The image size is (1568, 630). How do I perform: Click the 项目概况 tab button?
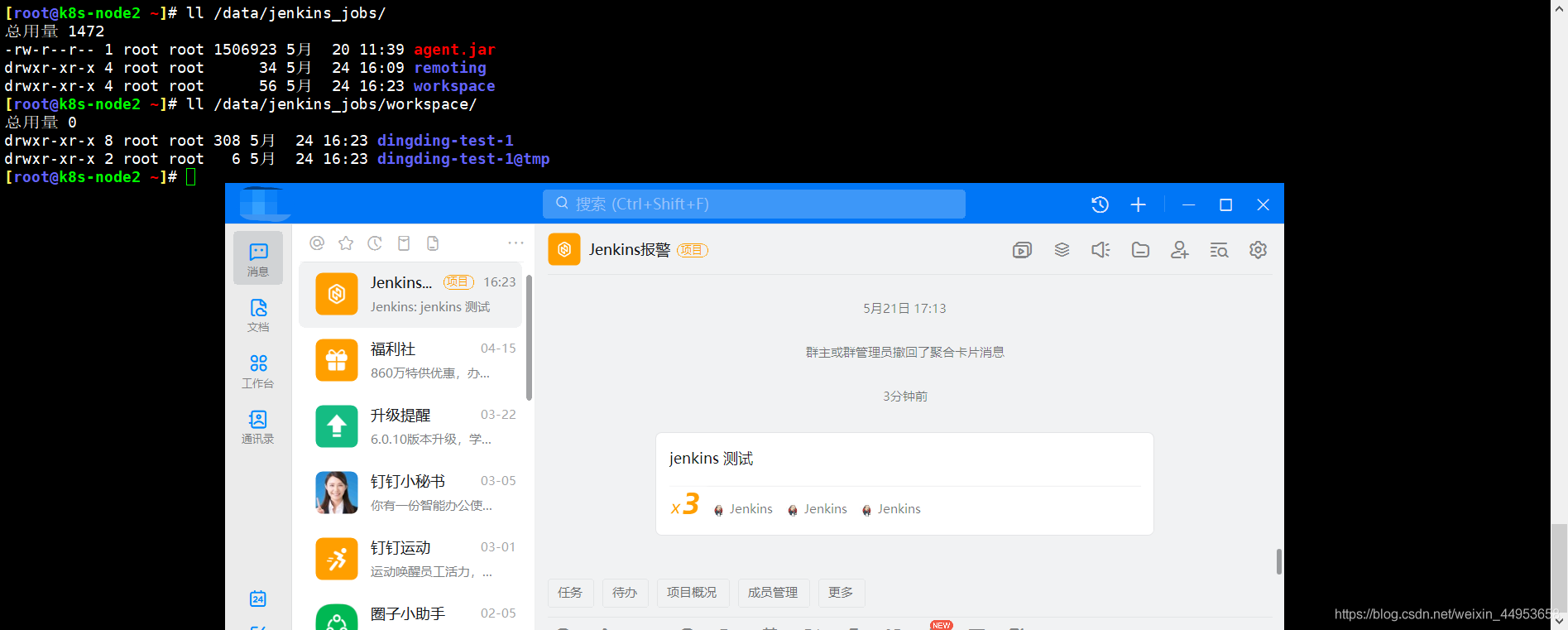(692, 593)
